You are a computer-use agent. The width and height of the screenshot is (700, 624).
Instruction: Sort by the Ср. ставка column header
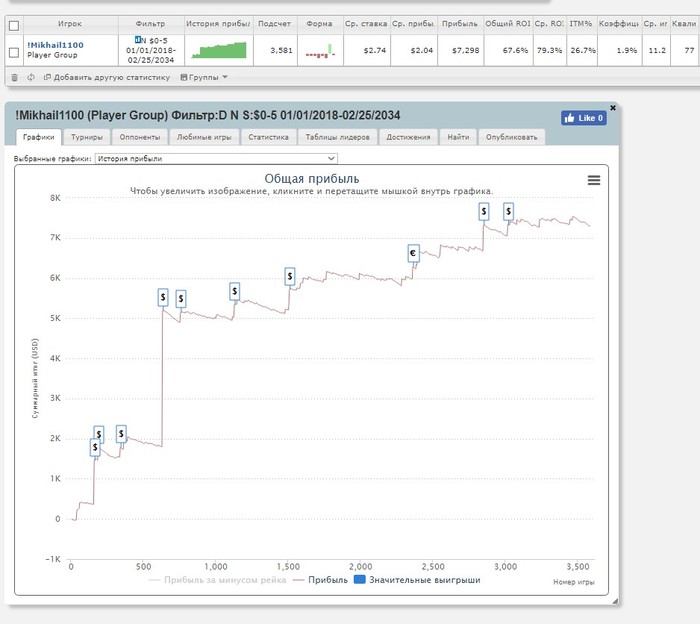(366, 24)
